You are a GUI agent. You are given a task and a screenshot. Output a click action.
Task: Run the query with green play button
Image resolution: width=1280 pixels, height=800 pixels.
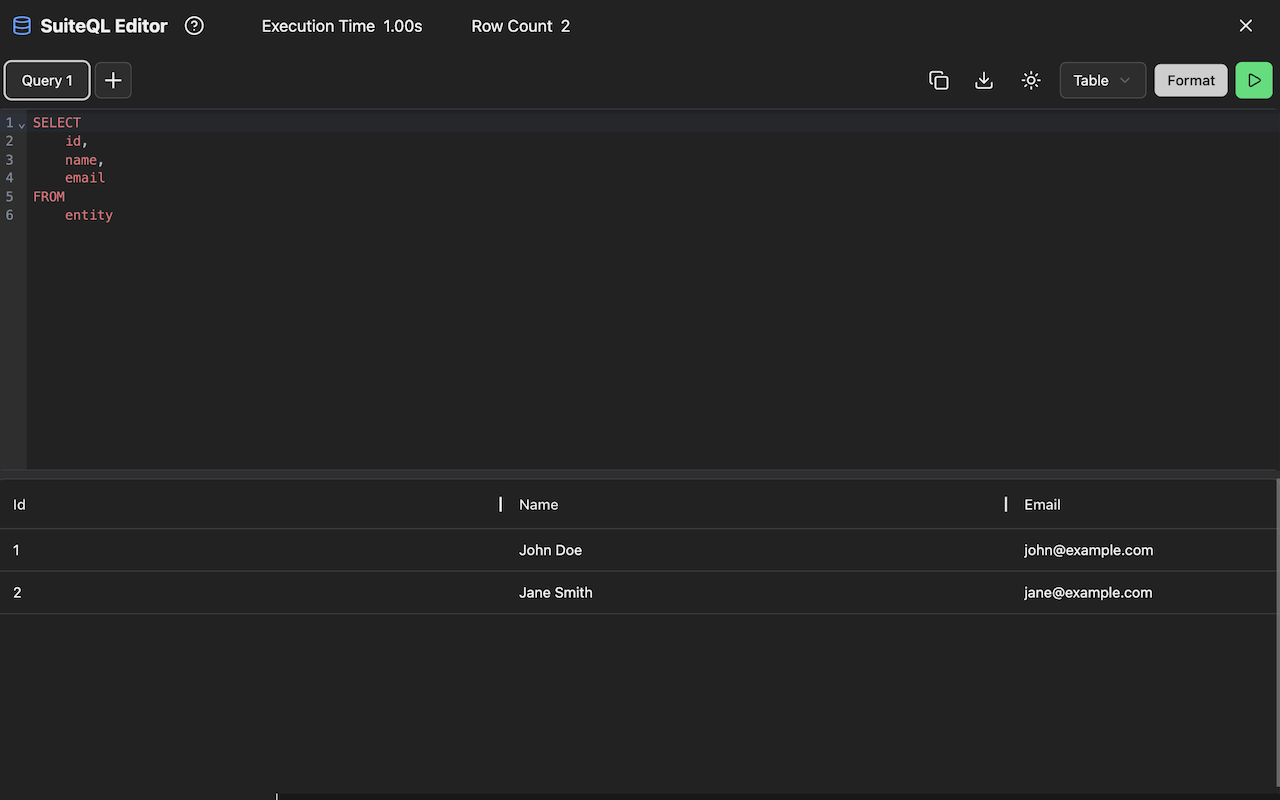click(x=1254, y=80)
